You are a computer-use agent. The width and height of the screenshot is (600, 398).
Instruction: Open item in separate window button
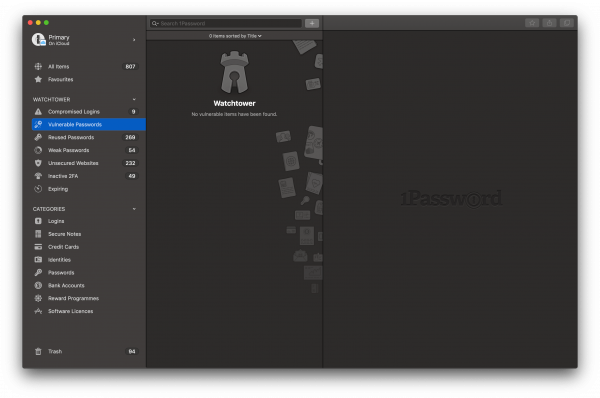pos(567,23)
